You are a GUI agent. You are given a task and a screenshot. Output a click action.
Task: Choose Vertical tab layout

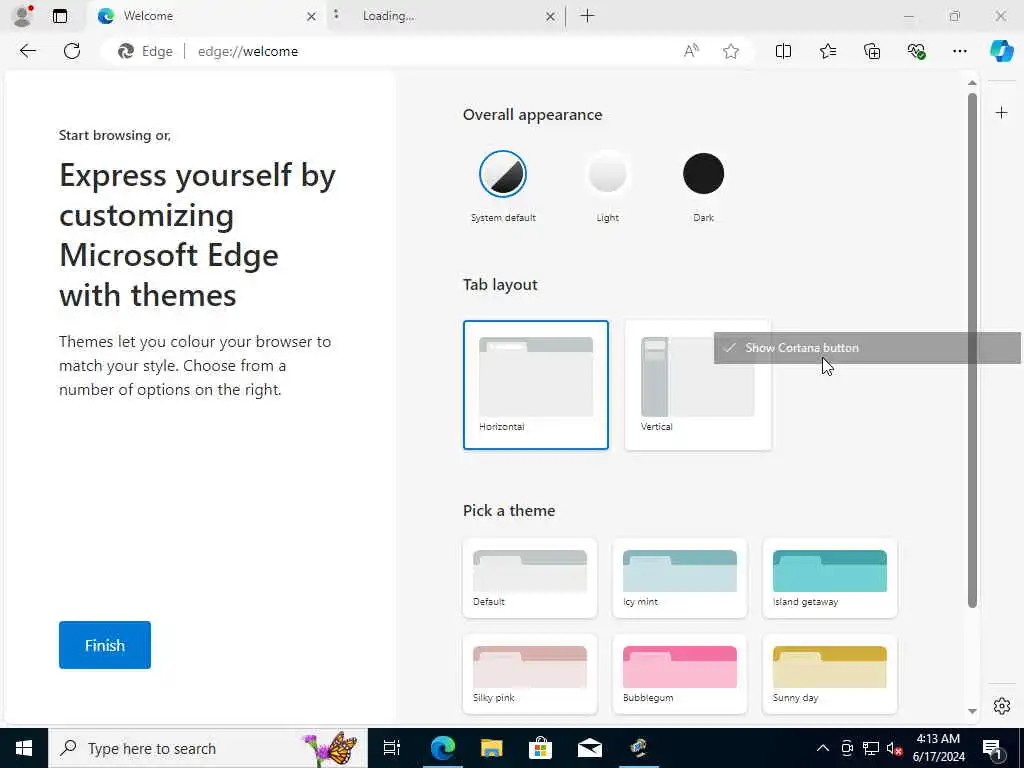[x=697, y=385]
